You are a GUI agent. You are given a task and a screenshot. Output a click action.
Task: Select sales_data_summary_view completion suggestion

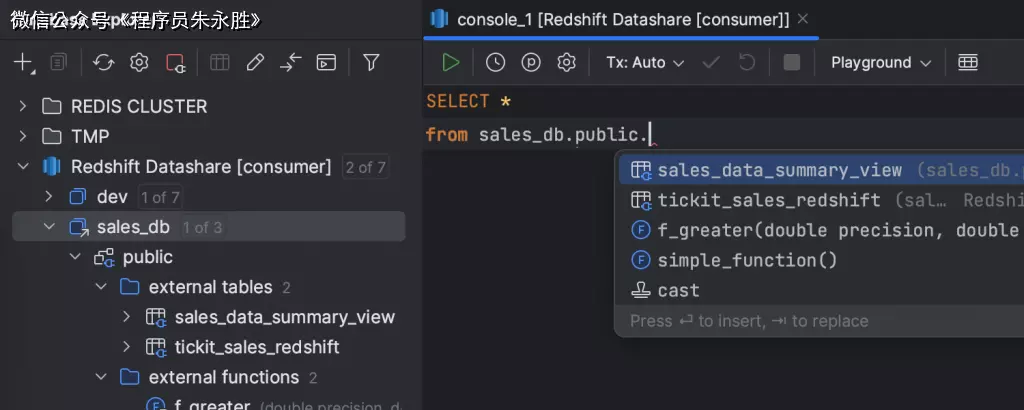pos(779,171)
